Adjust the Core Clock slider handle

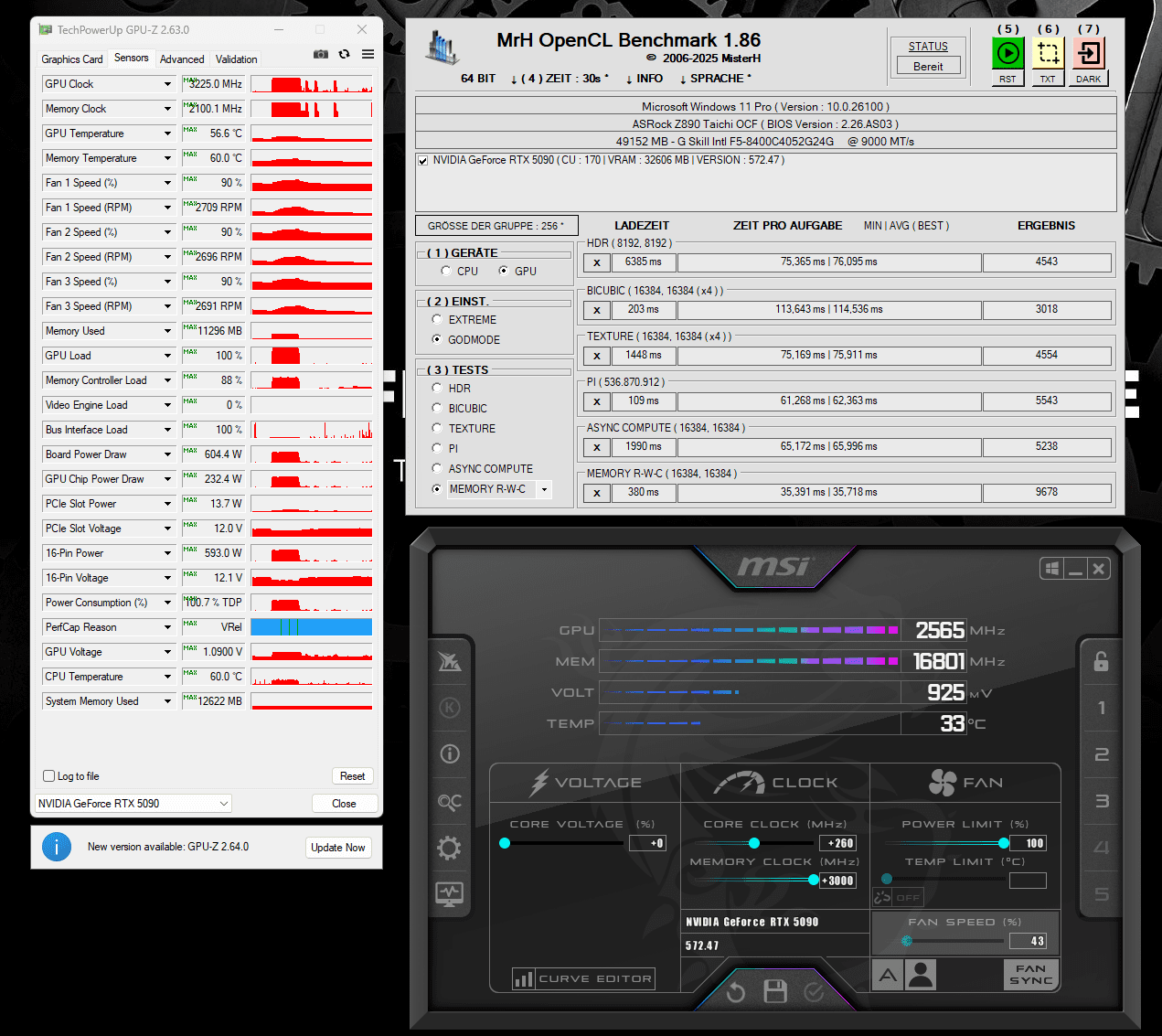pos(754,843)
